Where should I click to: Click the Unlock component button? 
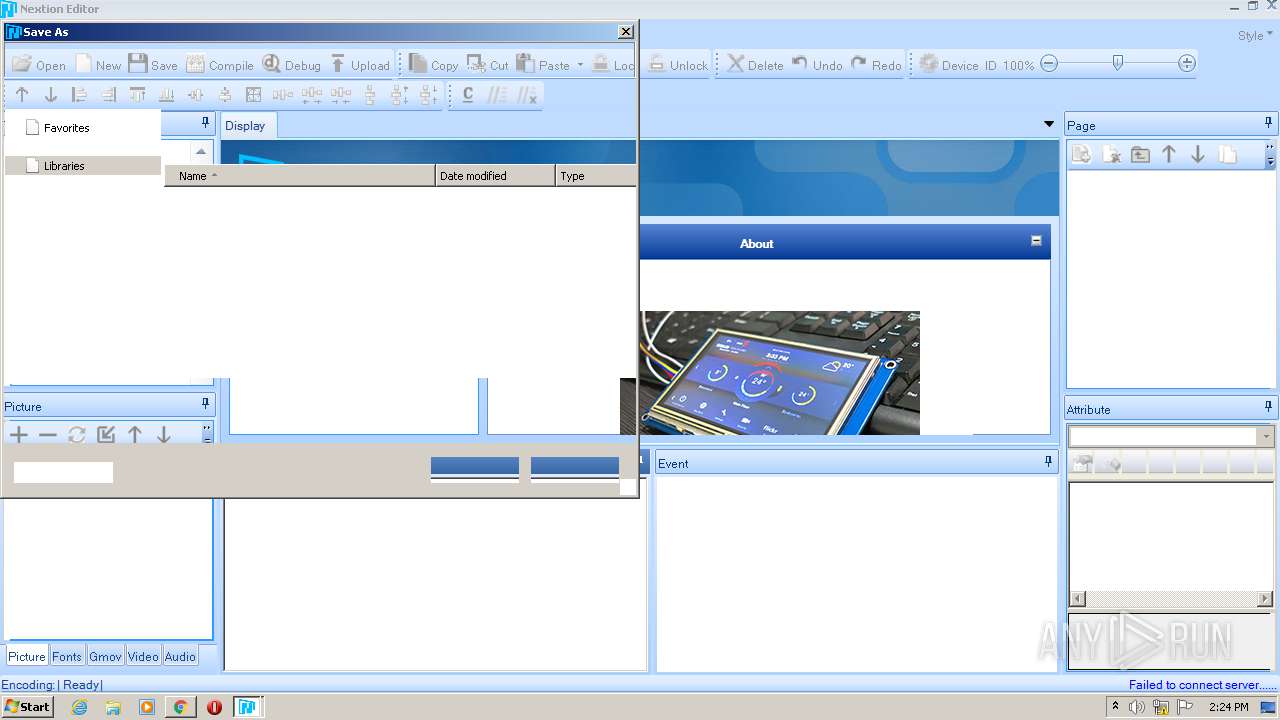click(678, 64)
